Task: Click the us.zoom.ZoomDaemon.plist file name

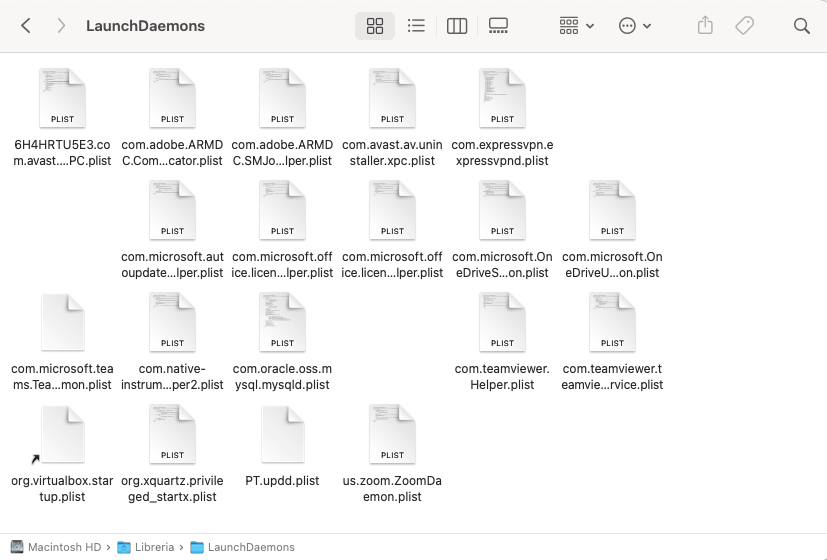Action: coord(392,489)
